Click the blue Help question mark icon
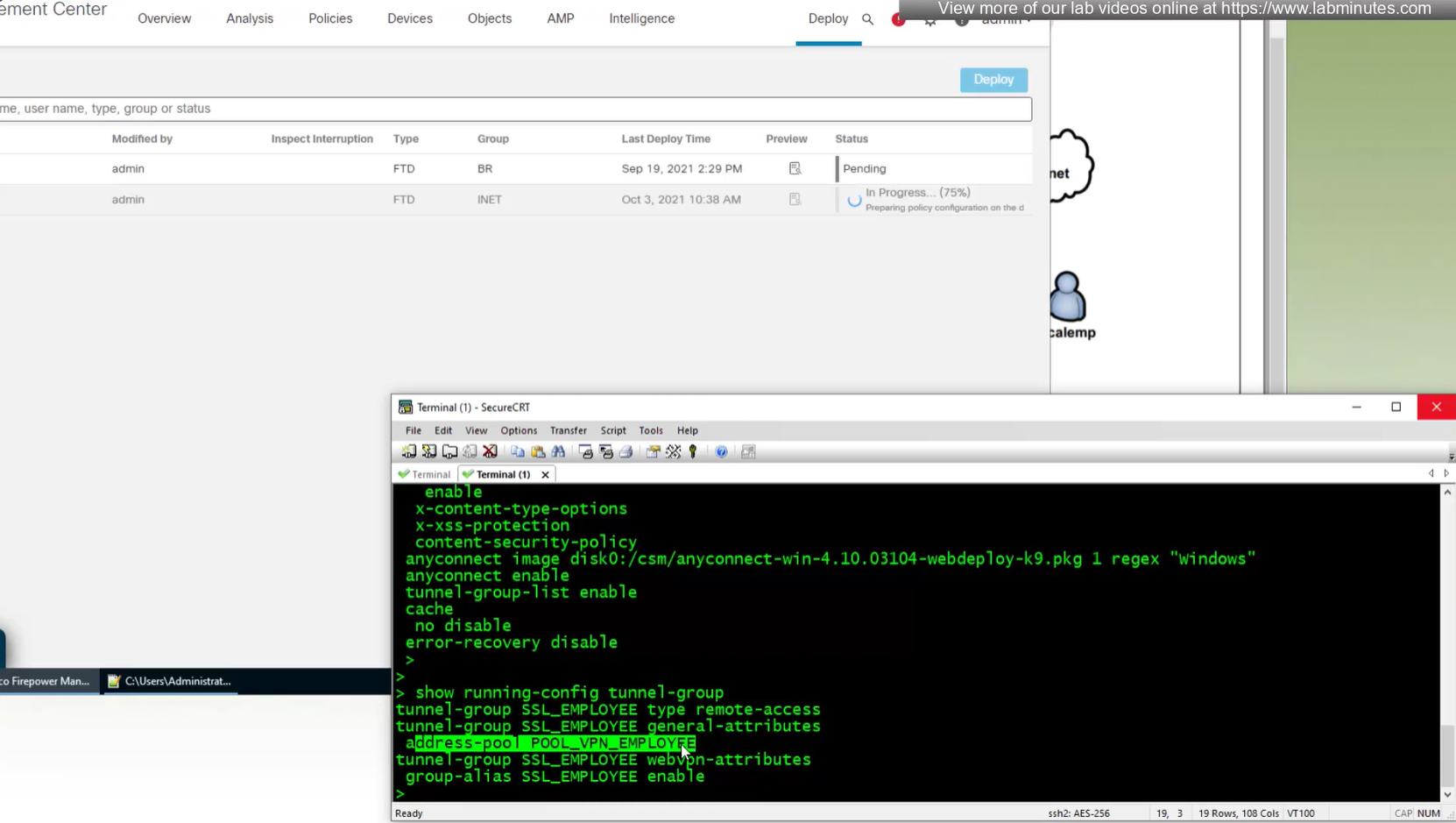Screen dimensions: 1456x823 (x=721, y=451)
